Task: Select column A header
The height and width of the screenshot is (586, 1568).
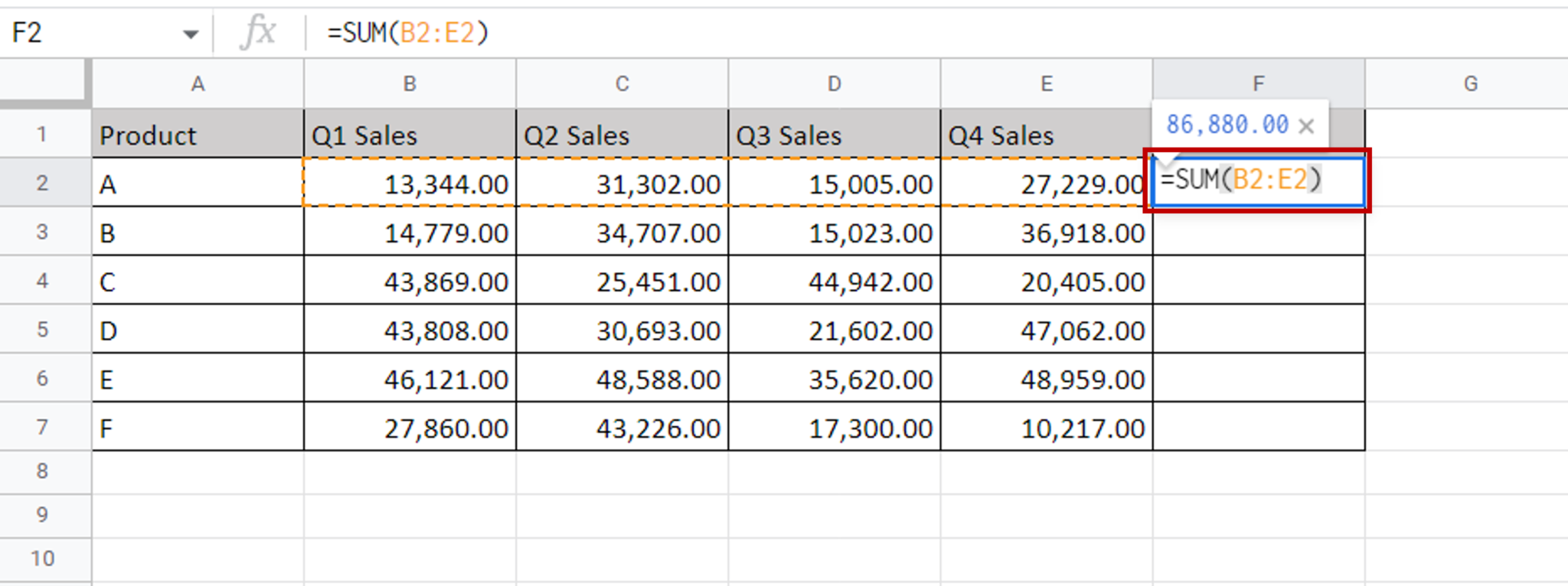Action: 198,83
